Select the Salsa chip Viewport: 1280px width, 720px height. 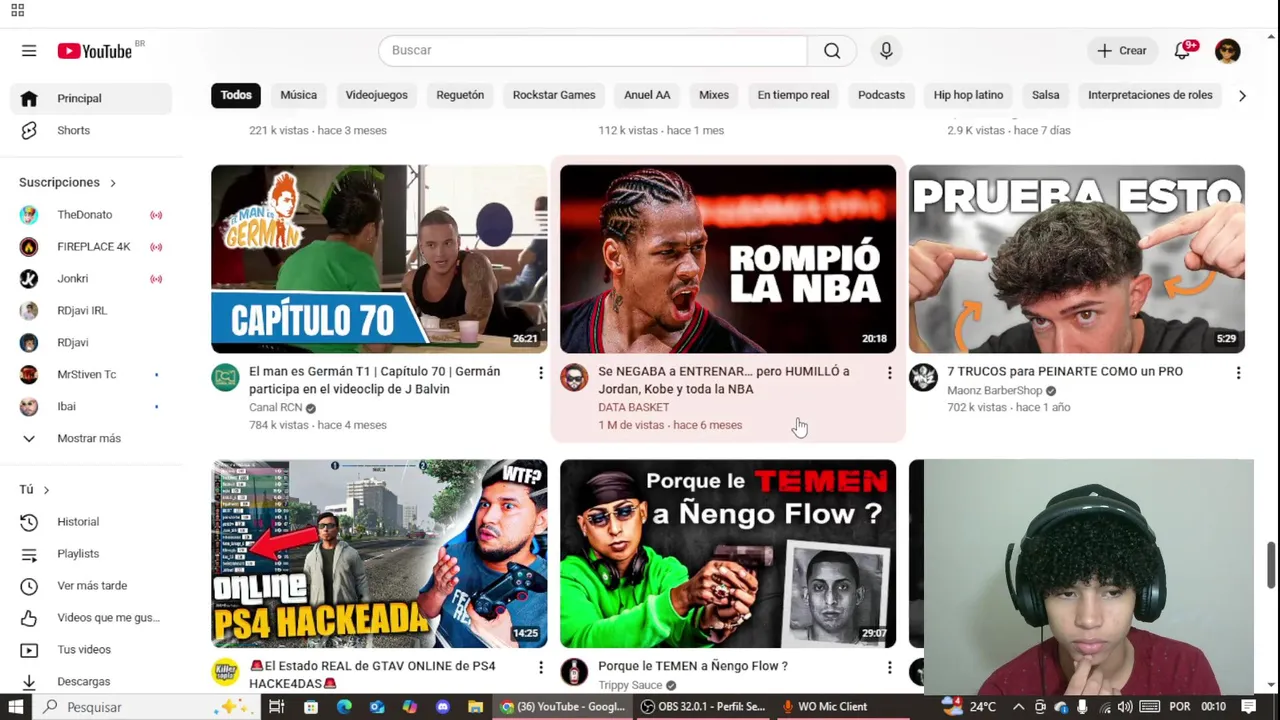click(x=1045, y=95)
